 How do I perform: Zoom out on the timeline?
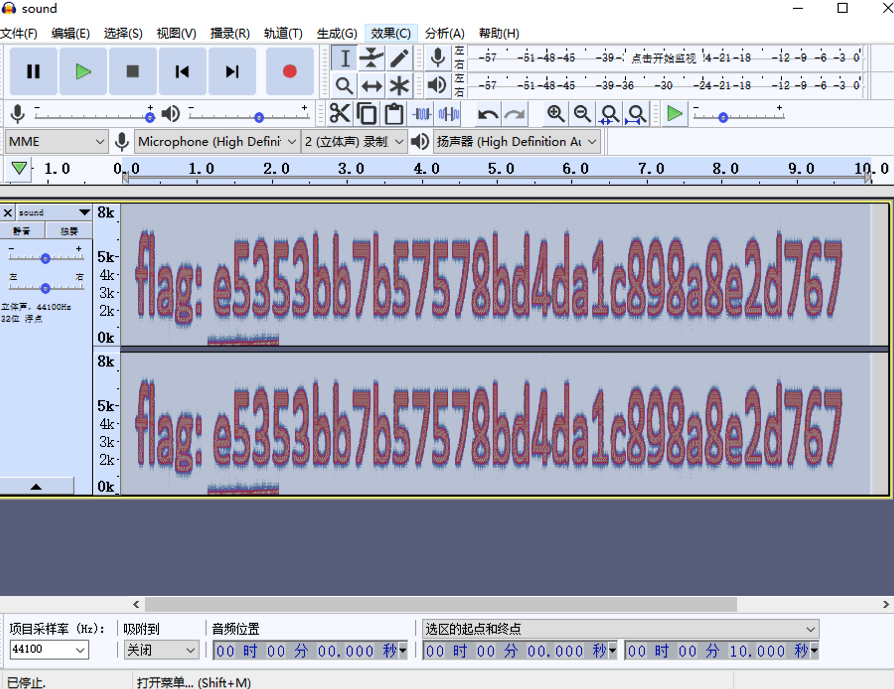[x=582, y=114]
